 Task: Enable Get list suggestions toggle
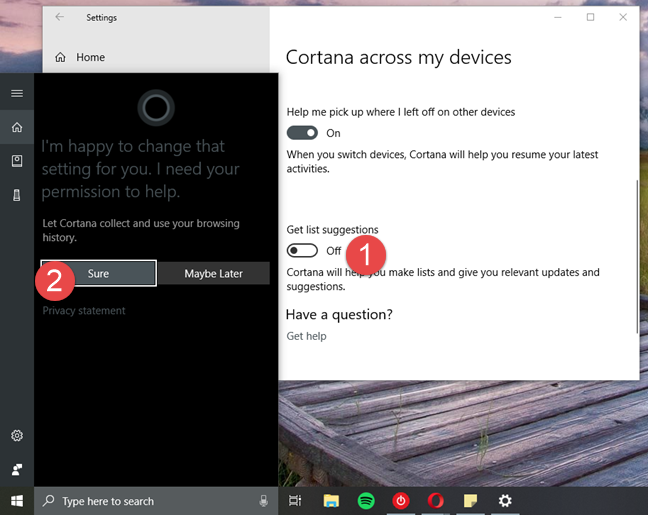pos(302,250)
